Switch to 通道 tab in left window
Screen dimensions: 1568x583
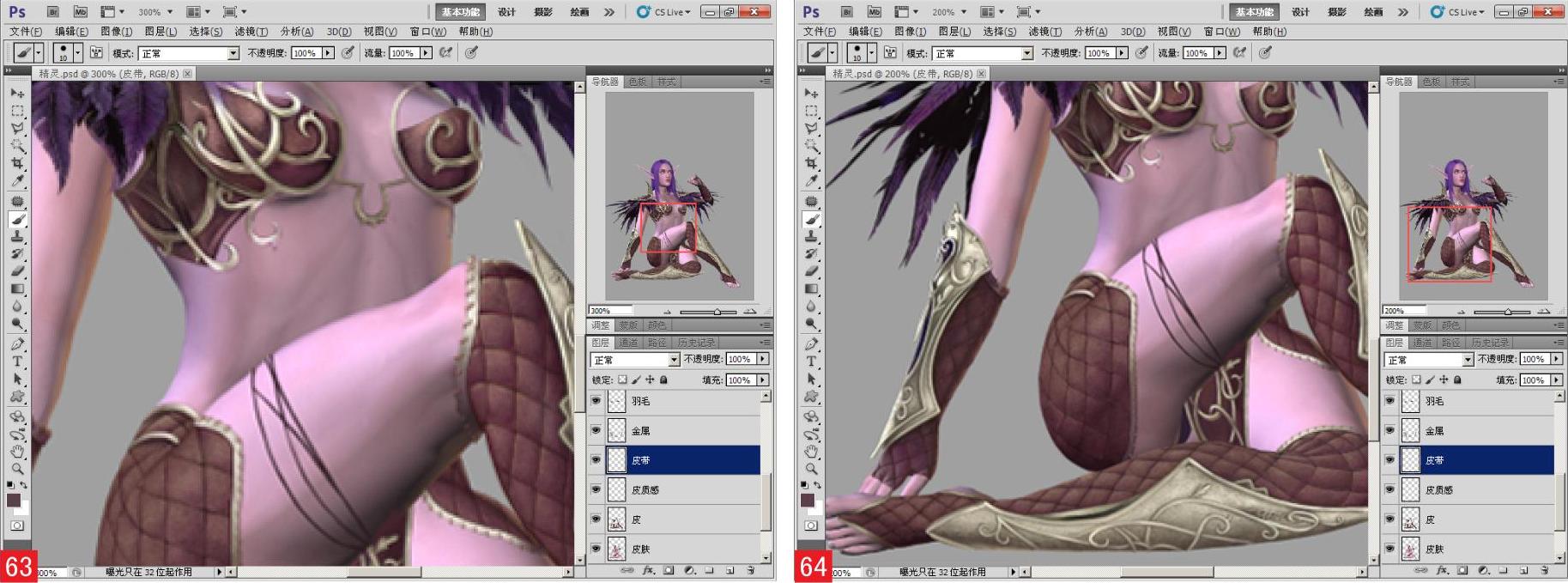pyautogui.click(x=629, y=343)
